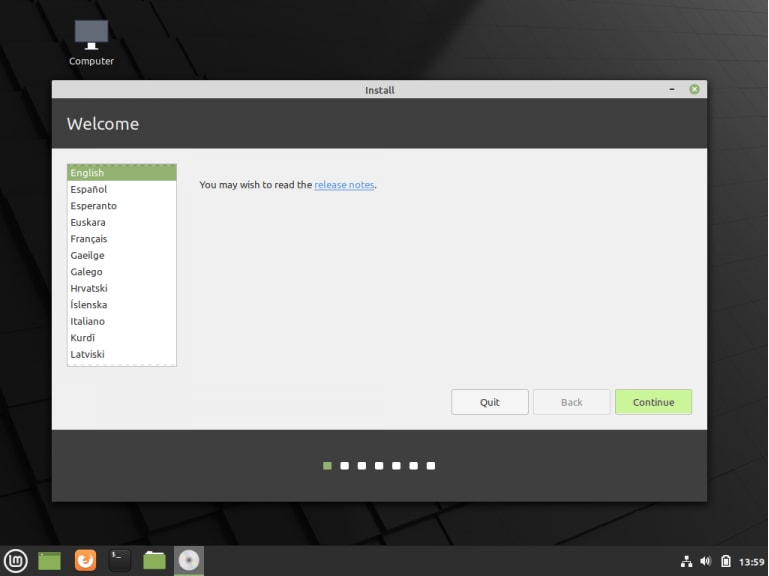Pick Gaeilge from the language list
The width and height of the screenshot is (769, 576).
tap(122, 255)
